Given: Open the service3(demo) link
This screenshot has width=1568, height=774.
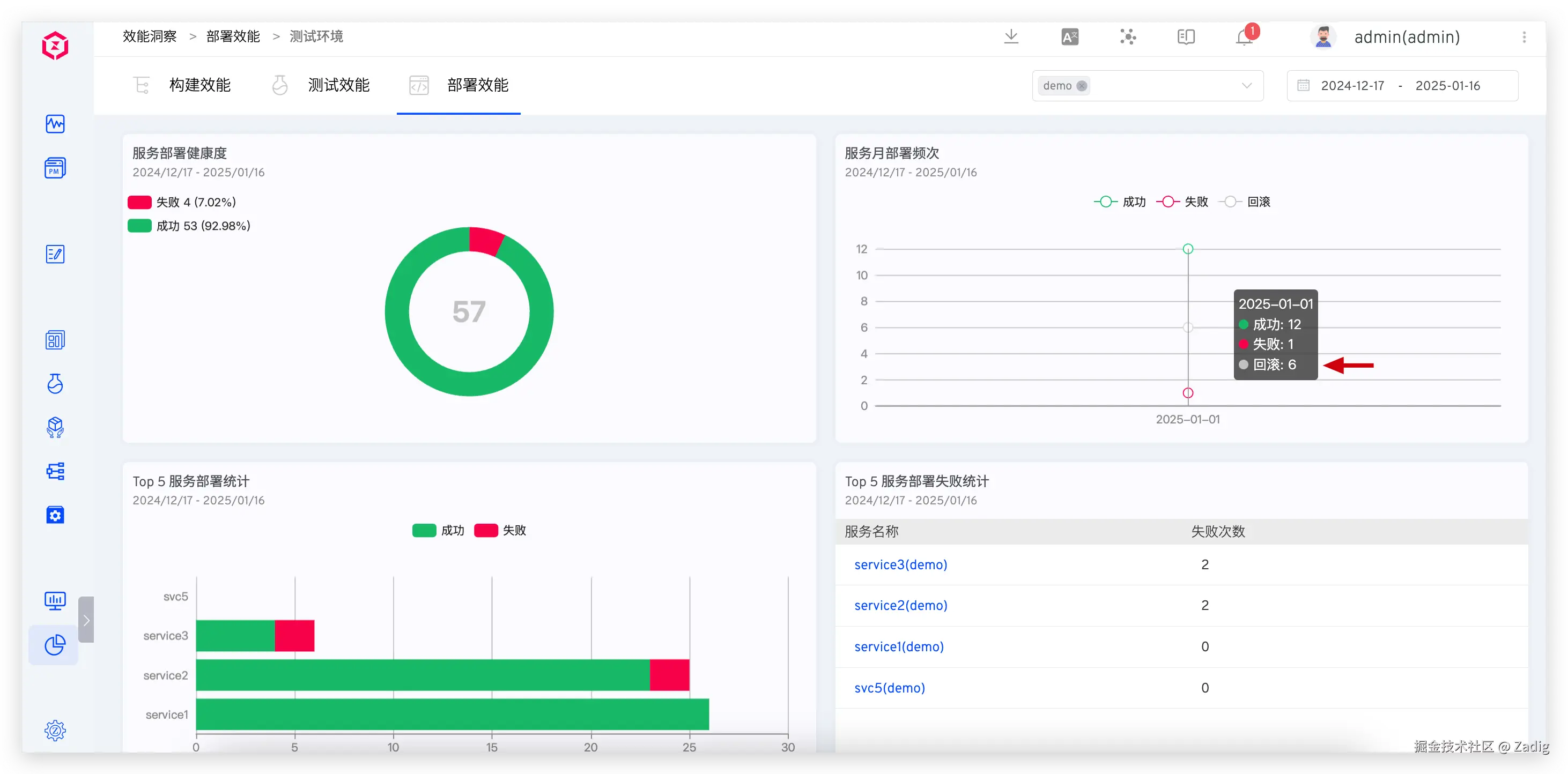Looking at the screenshot, I should pos(900,564).
